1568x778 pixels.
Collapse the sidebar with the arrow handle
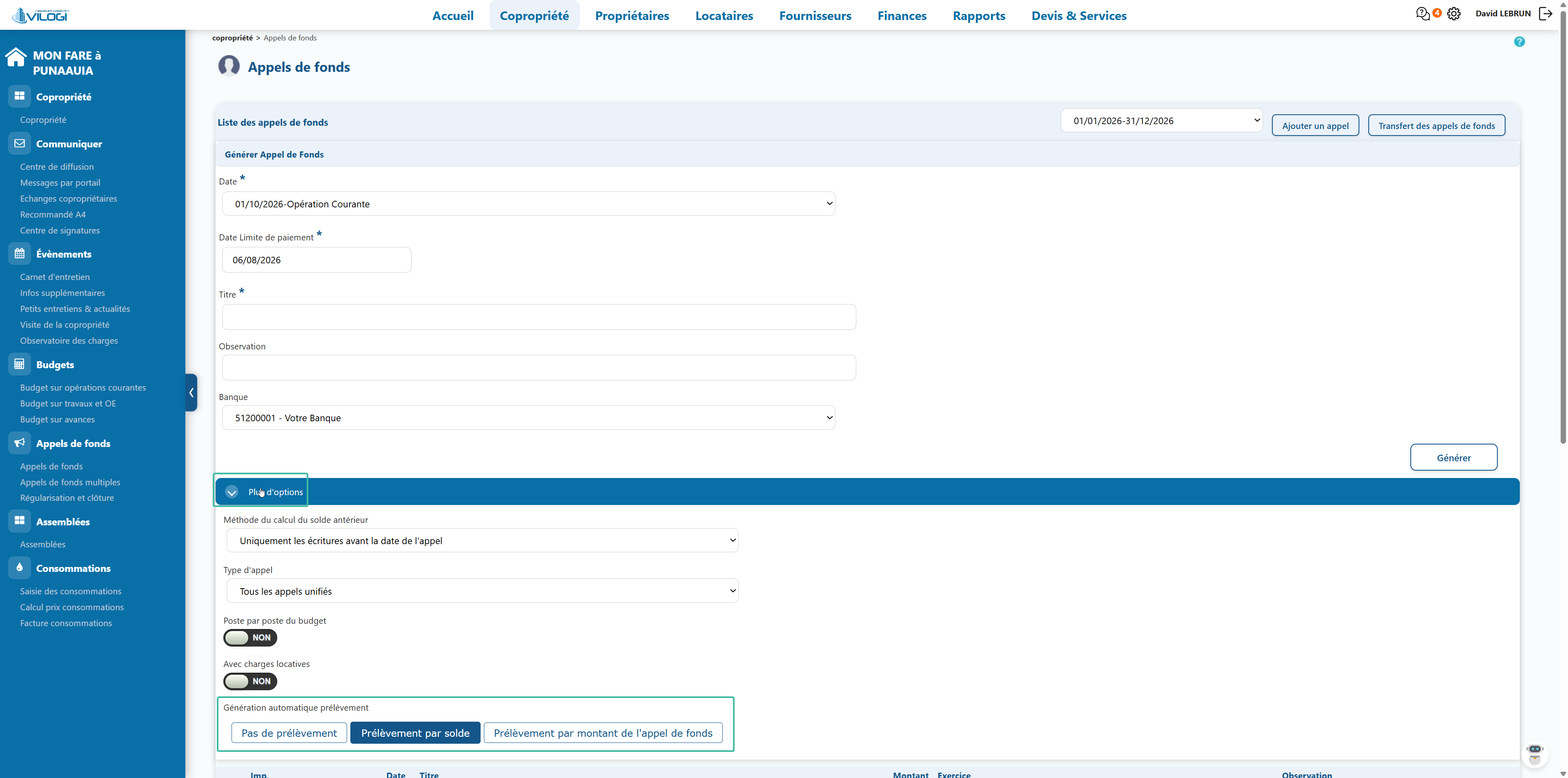point(191,392)
